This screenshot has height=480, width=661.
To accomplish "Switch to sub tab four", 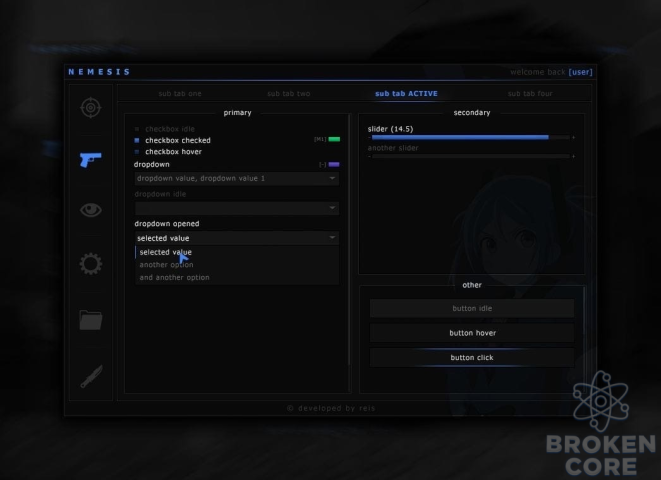I will (530, 94).
